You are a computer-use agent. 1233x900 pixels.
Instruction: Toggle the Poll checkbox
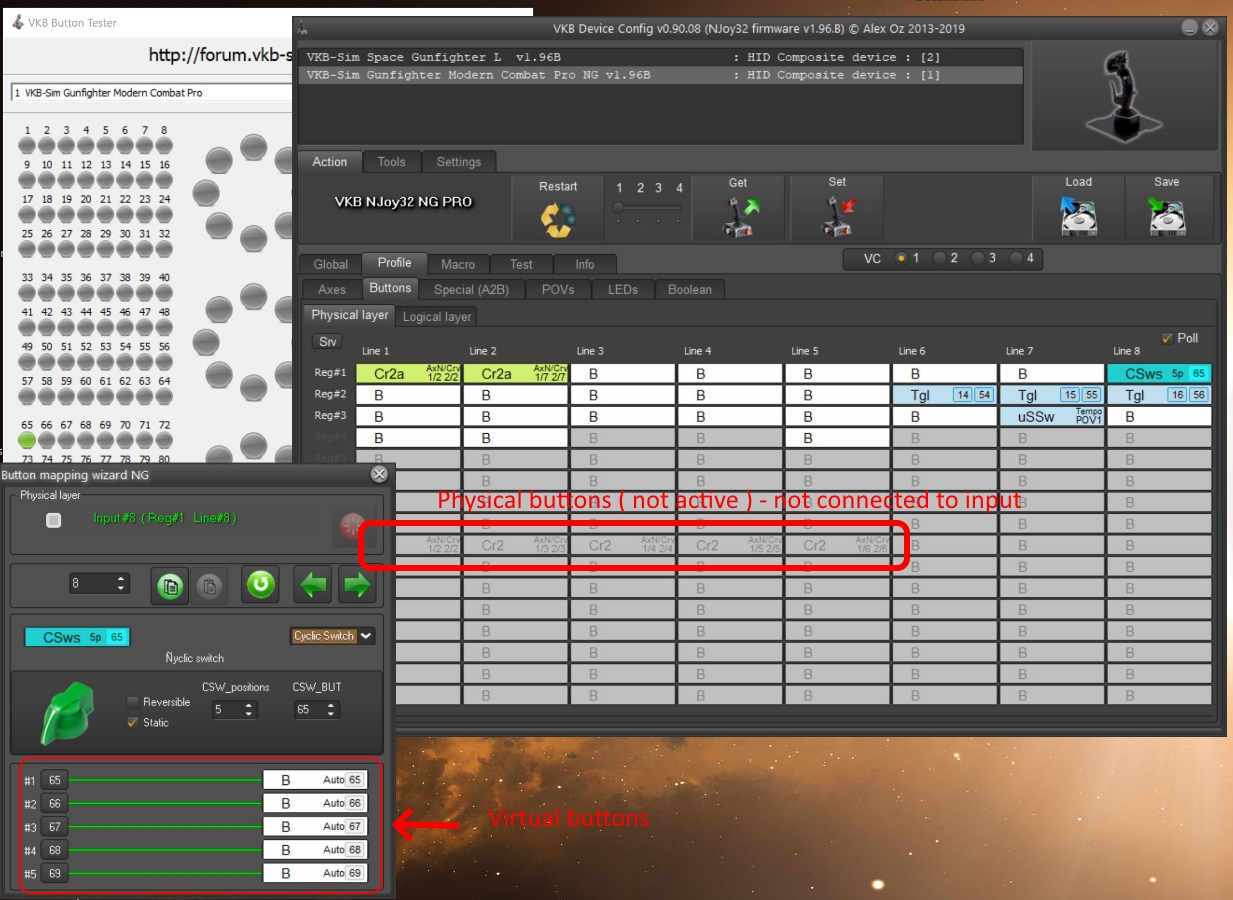coord(1167,338)
